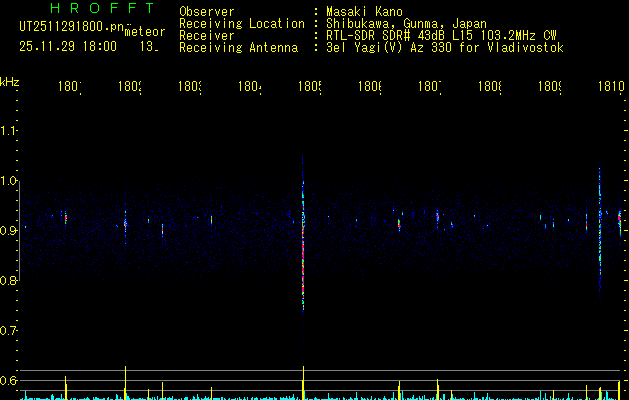Click the 0.6 frequency axis label
Screen dimensions: 629x400
tap(9, 380)
